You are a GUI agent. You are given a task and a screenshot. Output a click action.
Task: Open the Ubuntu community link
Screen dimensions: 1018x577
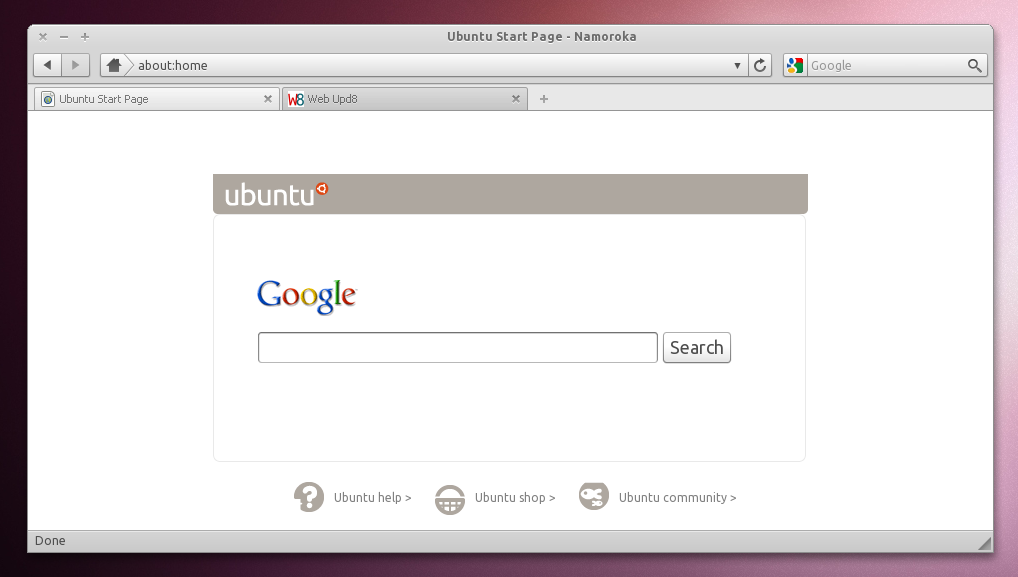pos(677,497)
